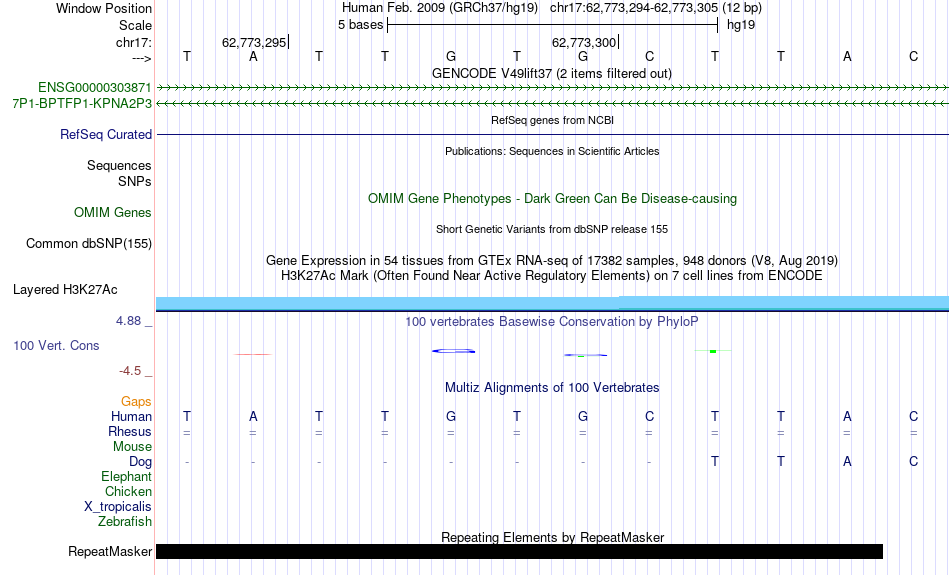Click the hg19 label beside the scale bar
The width and height of the screenshot is (950, 575).
tap(741, 25)
